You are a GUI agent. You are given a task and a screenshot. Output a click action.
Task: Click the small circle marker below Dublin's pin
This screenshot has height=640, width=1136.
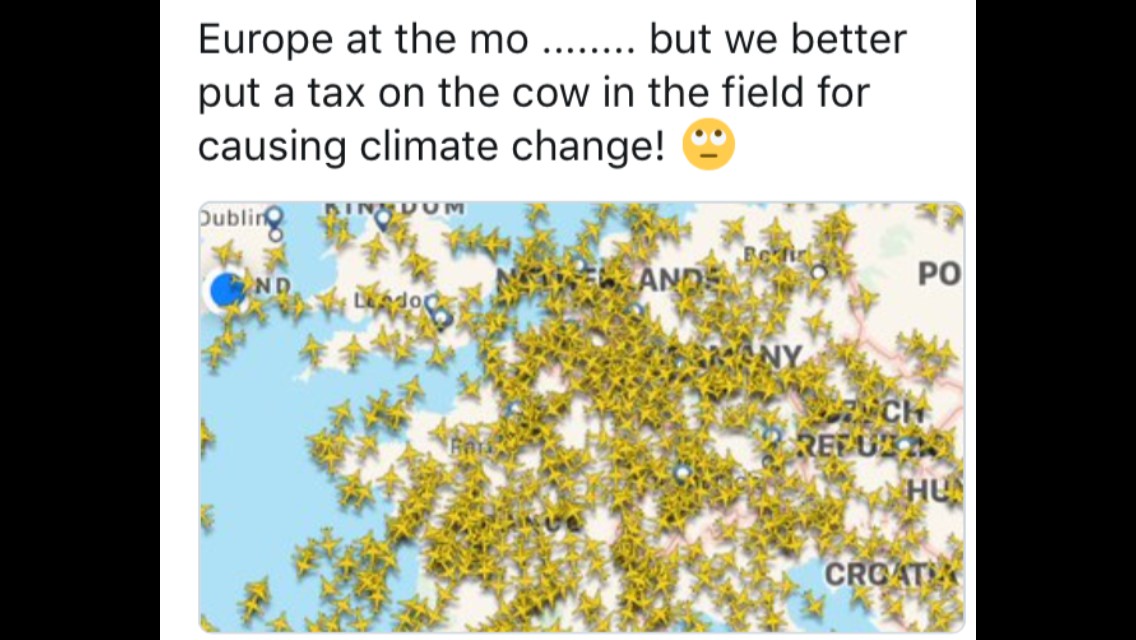point(275,234)
